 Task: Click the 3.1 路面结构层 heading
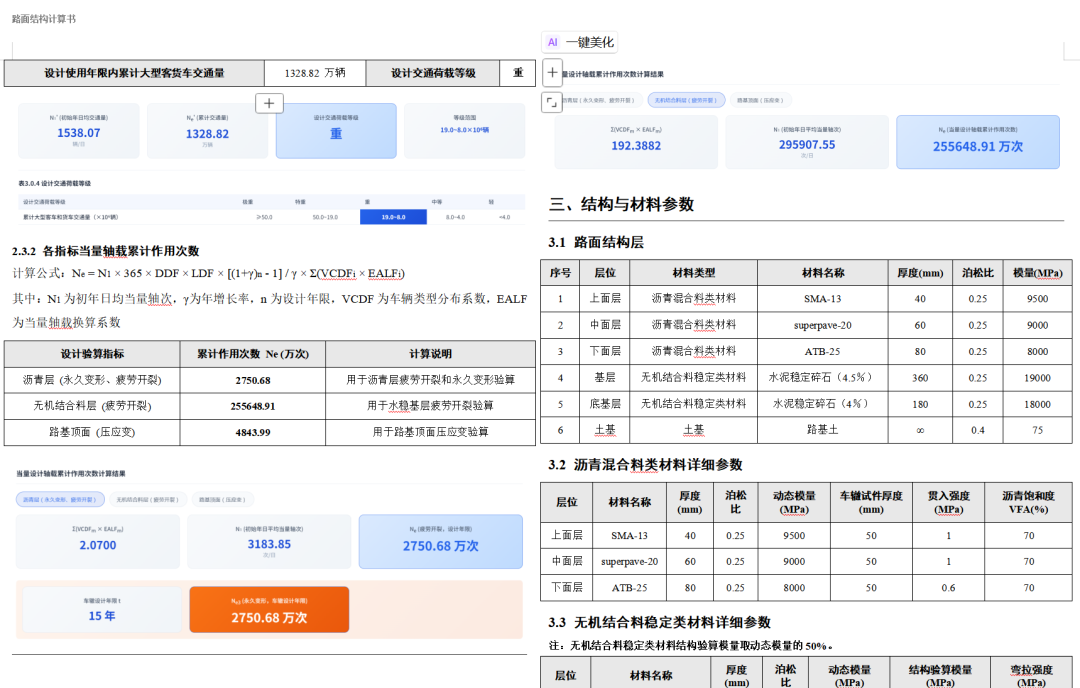596,242
